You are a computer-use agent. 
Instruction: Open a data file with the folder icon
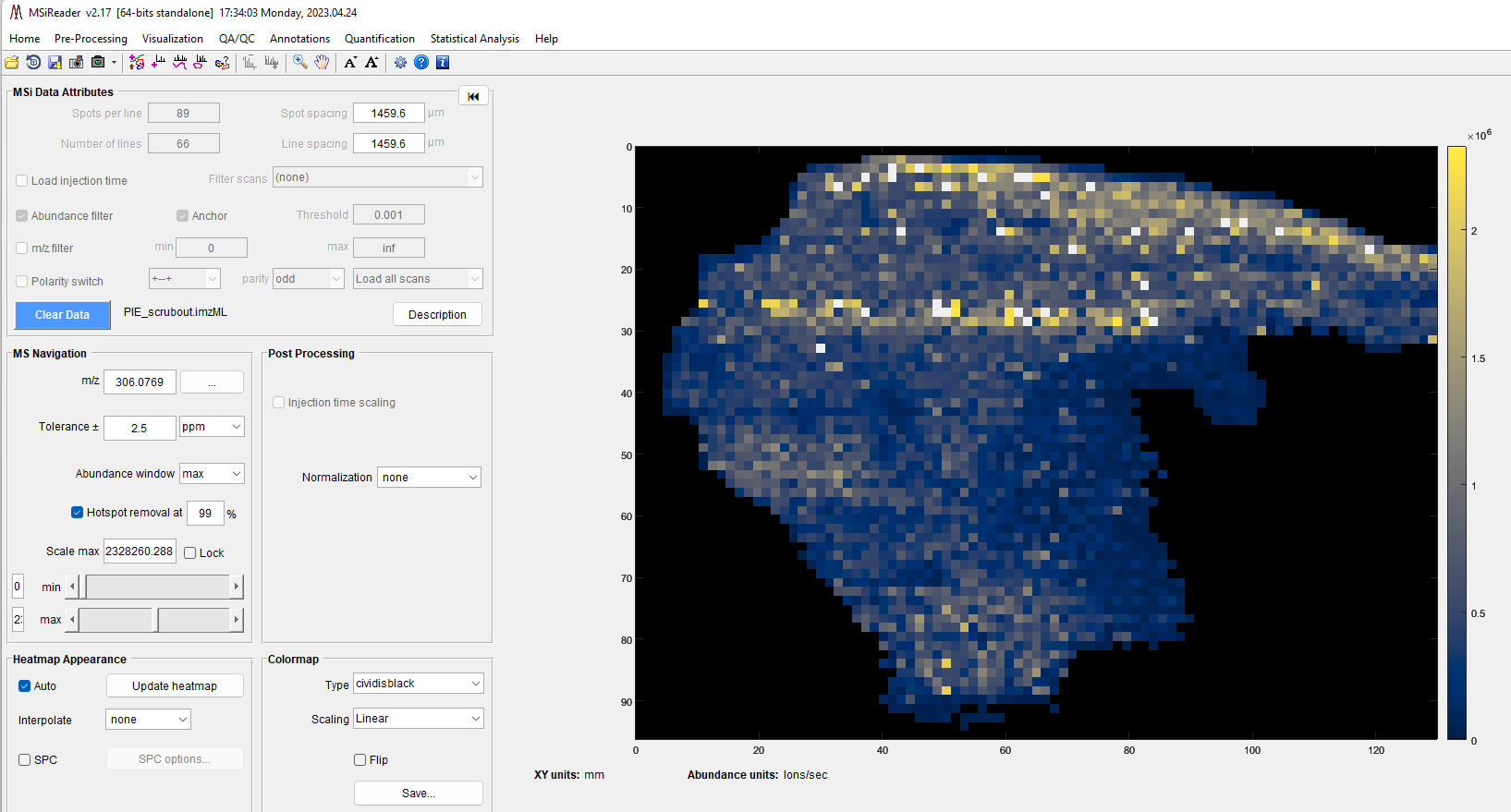12,62
